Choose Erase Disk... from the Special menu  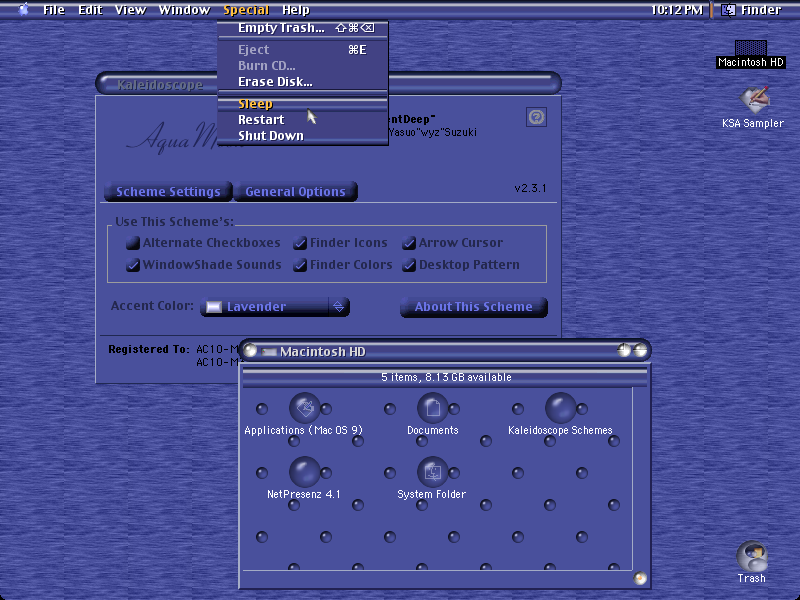tap(303, 82)
